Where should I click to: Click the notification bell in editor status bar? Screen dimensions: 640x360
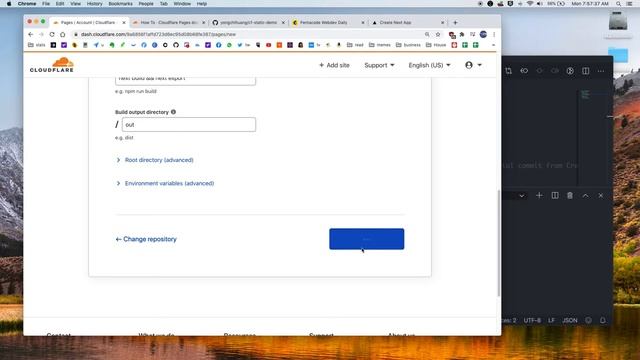[x=603, y=320]
